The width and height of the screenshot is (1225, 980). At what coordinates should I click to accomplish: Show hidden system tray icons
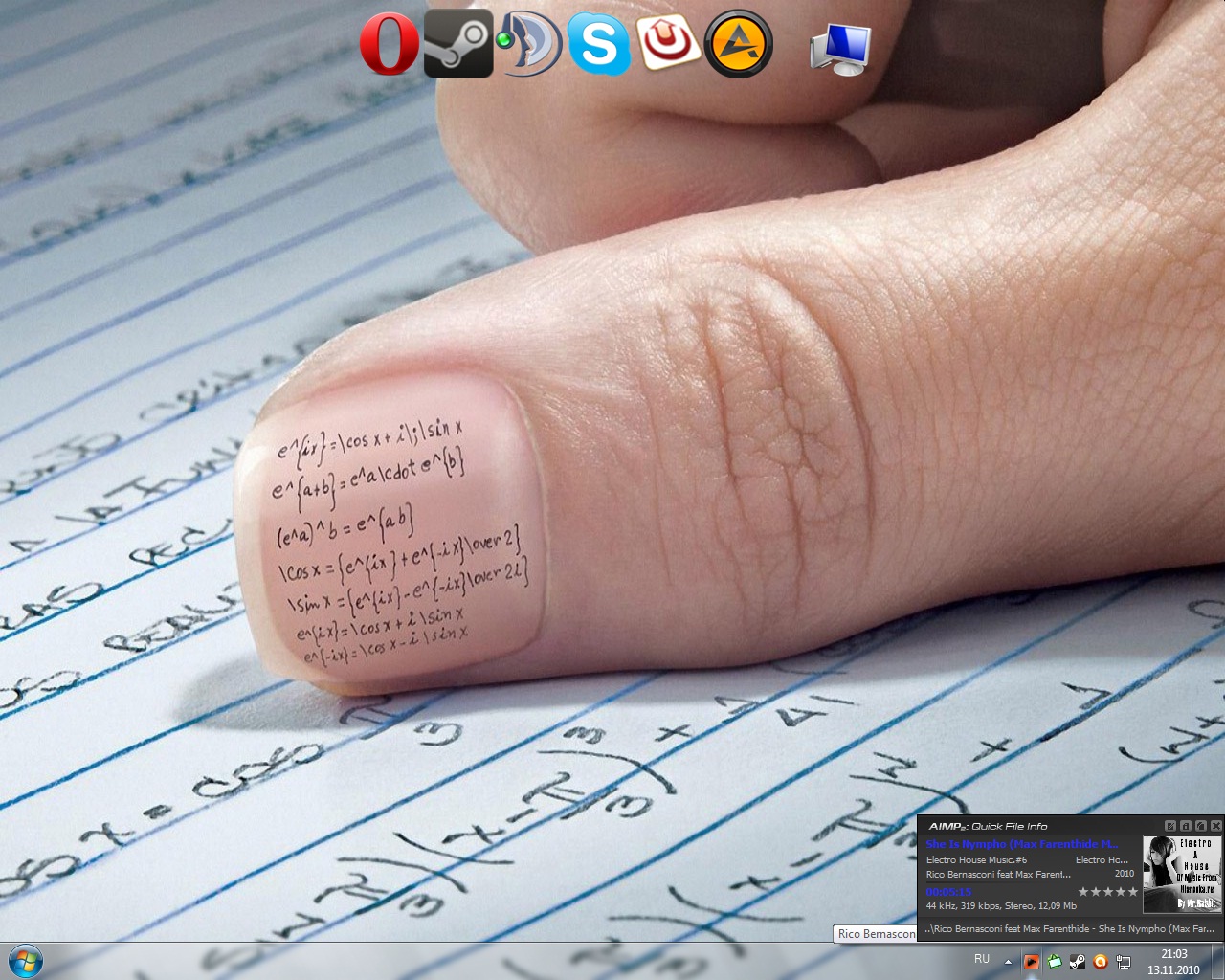coord(1008,961)
